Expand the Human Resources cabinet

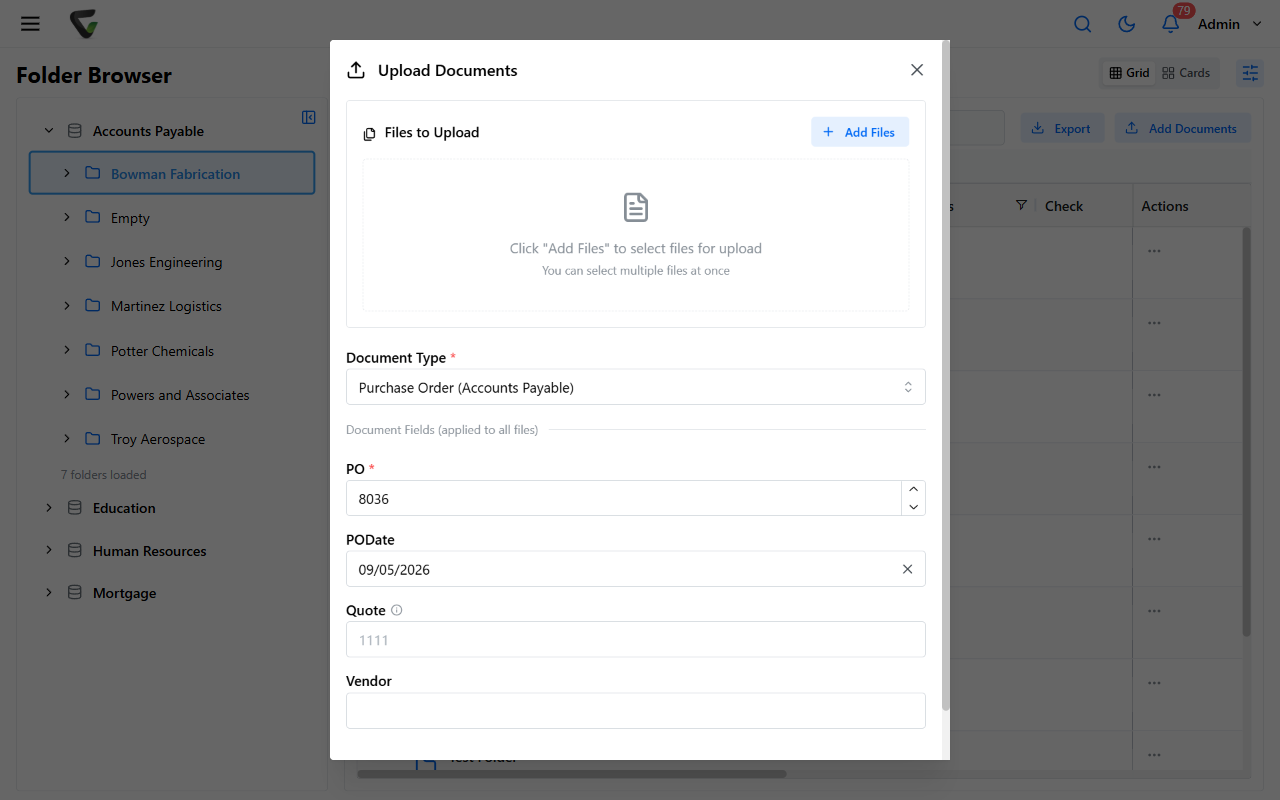48,551
